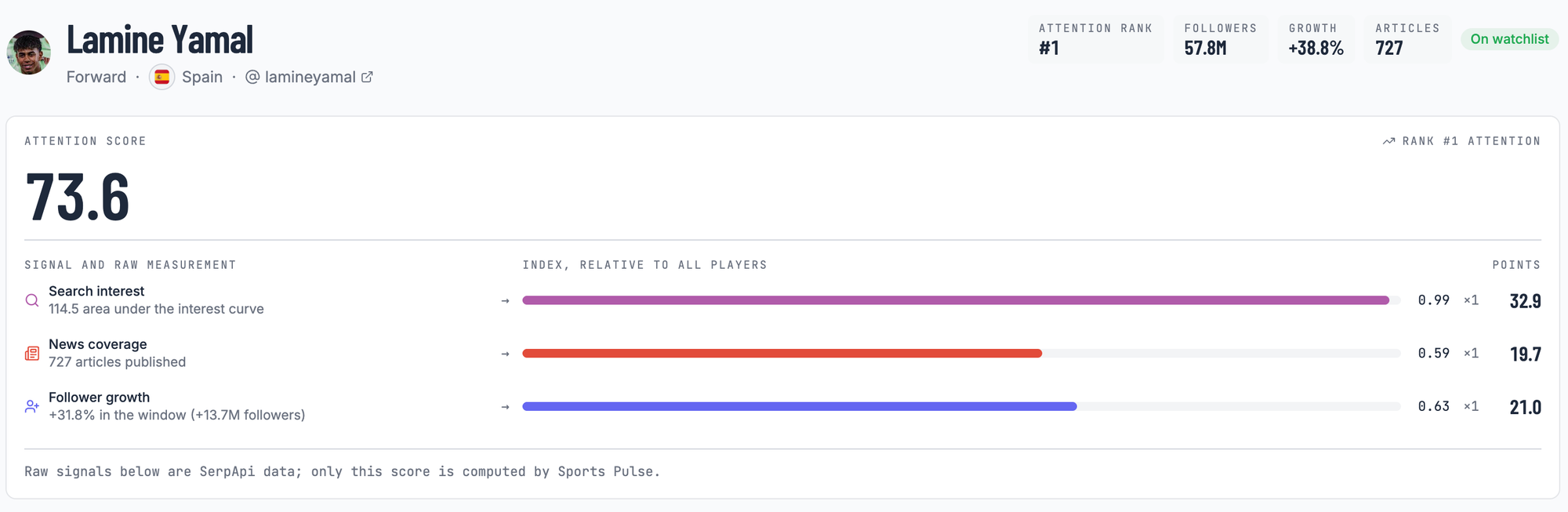This screenshot has width=1568, height=512.
Task: Click the arrow before the News coverage bar
Action: click(x=506, y=354)
